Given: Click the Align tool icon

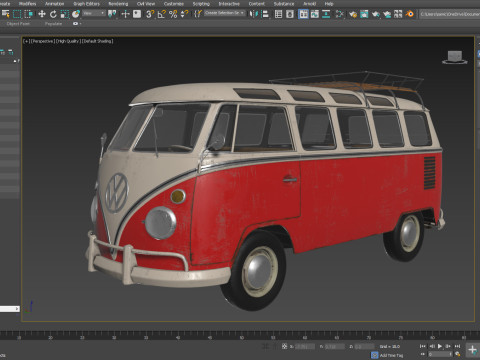Looking at the screenshot, I should [266, 14].
